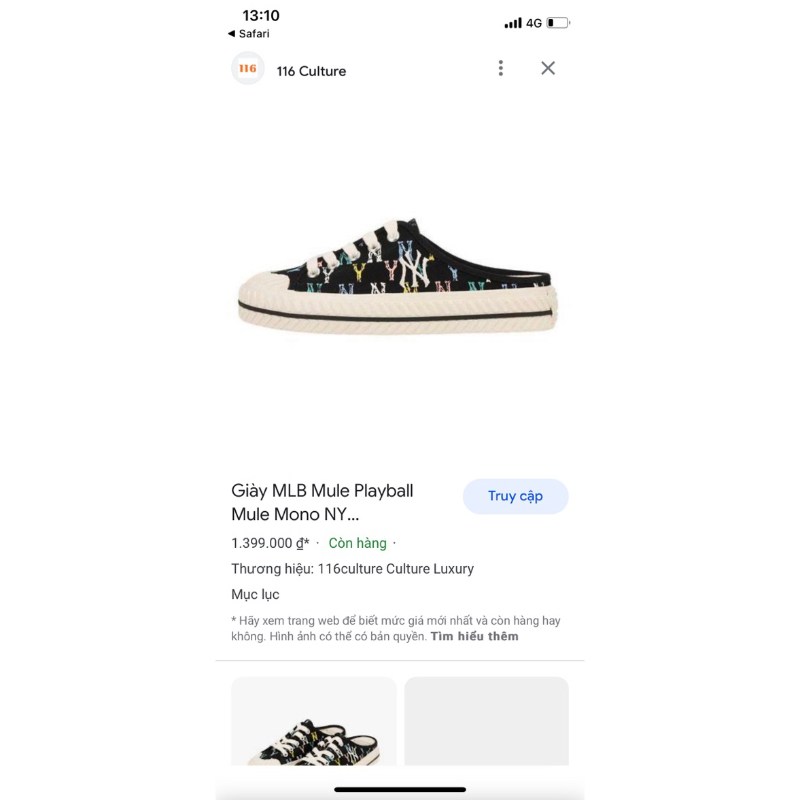Screen dimensions: 800x800
Task: Tap the cellular signal bars icon
Action: (x=513, y=23)
